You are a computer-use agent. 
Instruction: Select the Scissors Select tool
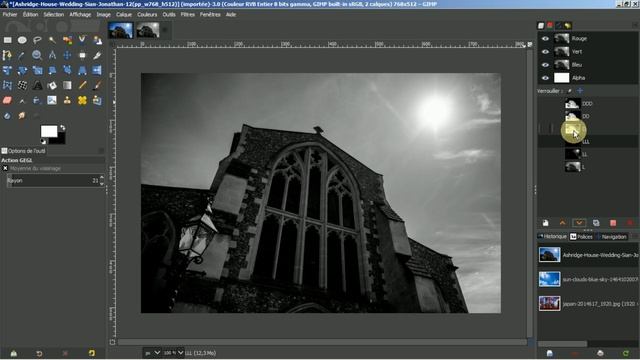(82, 40)
